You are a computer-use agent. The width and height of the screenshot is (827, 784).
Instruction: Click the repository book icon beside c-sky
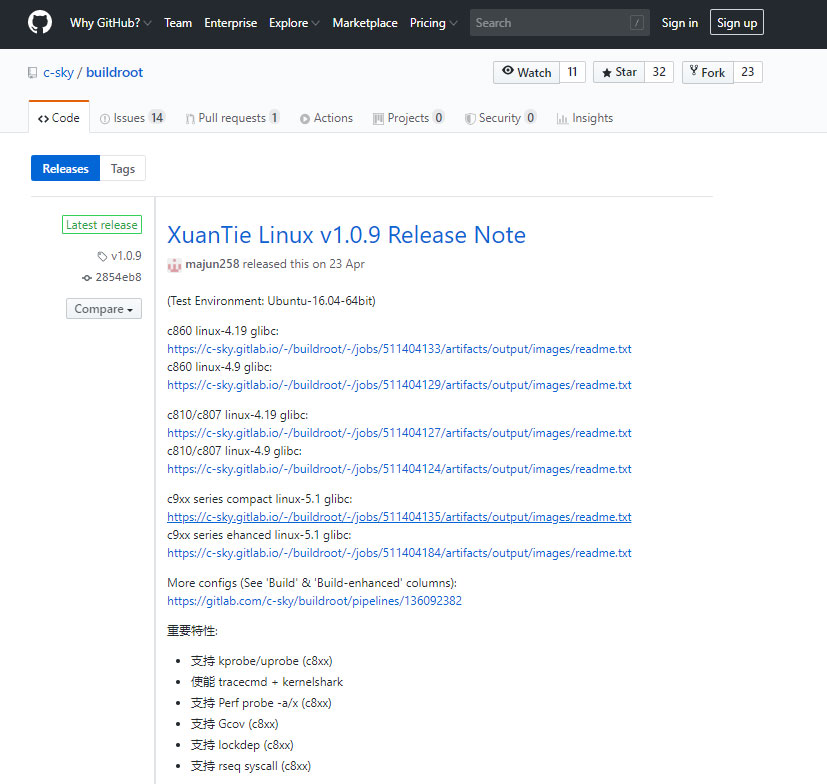click(x=32, y=73)
